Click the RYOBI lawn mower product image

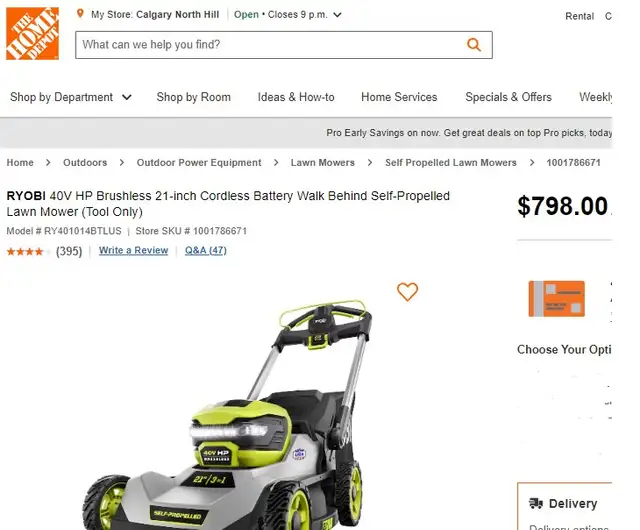point(224,414)
